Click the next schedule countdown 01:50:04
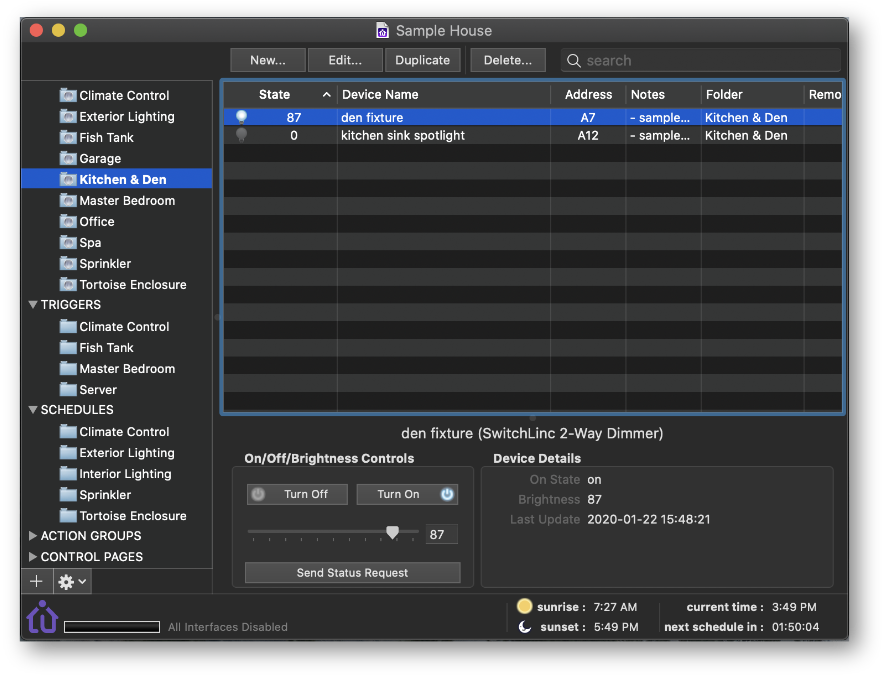The height and width of the screenshot is (679, 883). pyautogui.click(x=795, y=627)
